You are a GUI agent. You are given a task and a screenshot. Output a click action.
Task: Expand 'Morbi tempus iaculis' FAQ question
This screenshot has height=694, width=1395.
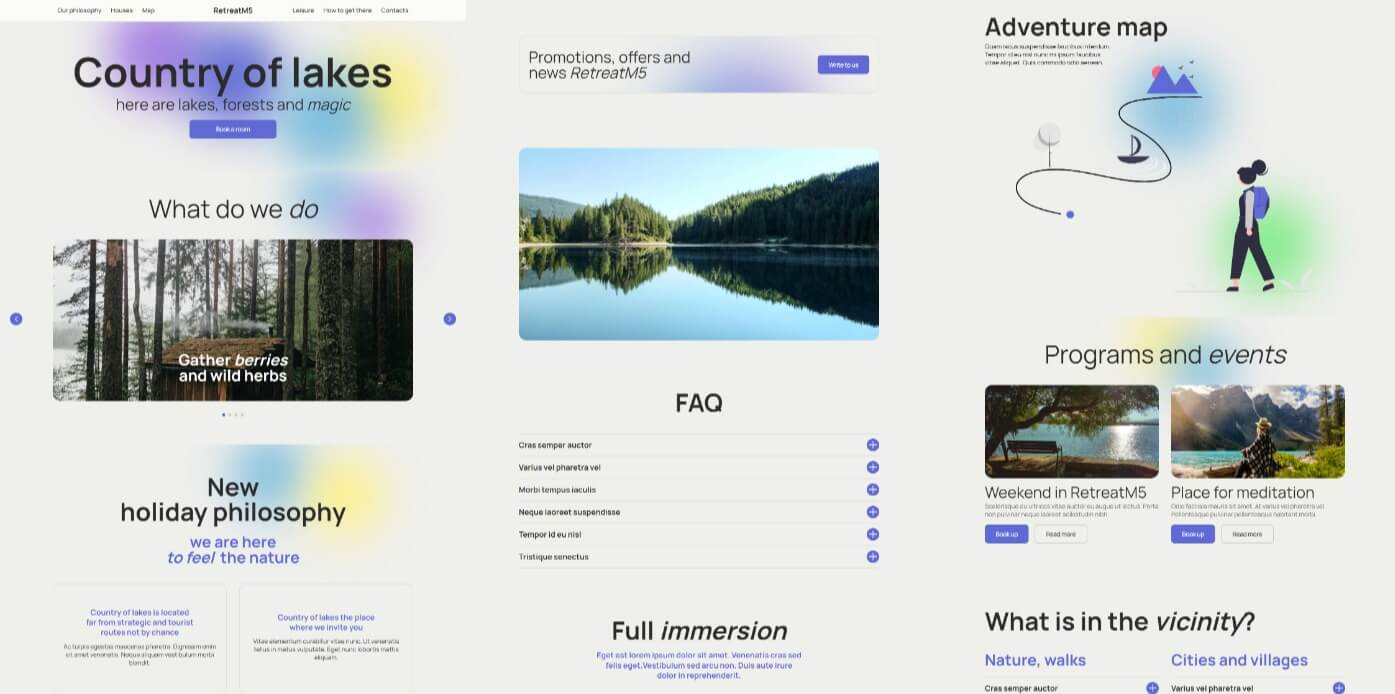point(872,490)
